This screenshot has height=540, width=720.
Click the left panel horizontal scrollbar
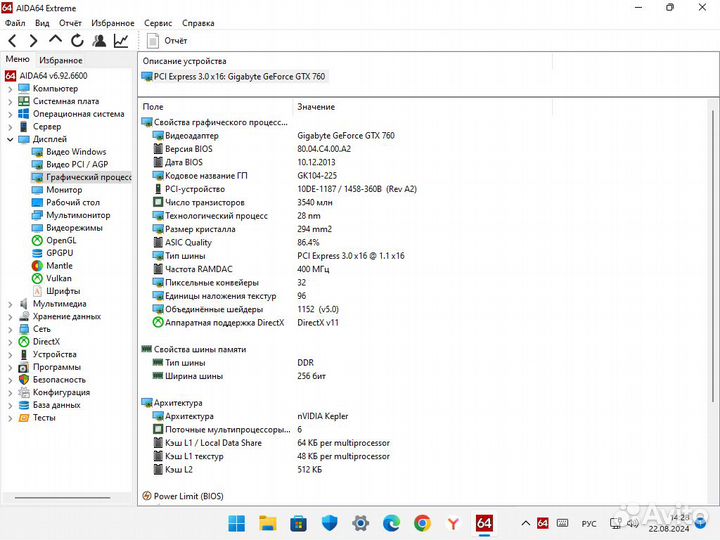62,497
